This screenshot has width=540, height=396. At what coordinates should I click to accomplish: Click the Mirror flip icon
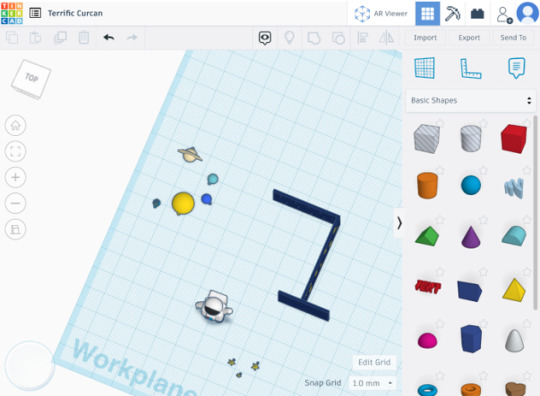(x=386, y=37)
